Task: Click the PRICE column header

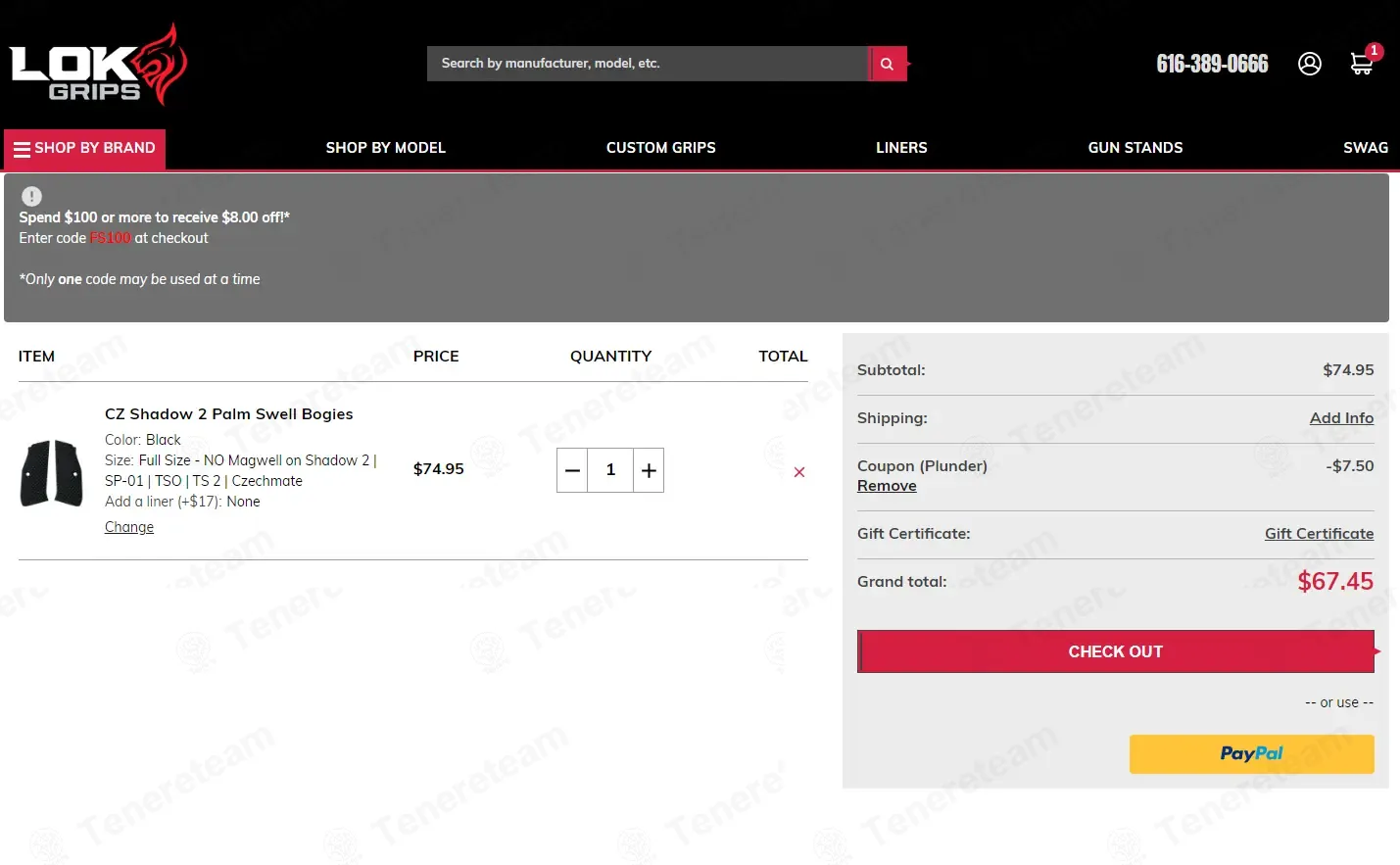Action: pos(436,357)
